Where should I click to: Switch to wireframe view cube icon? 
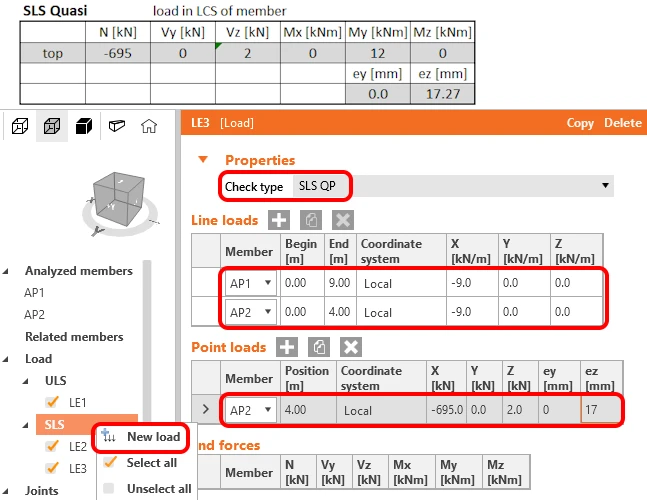click(20, 126)
